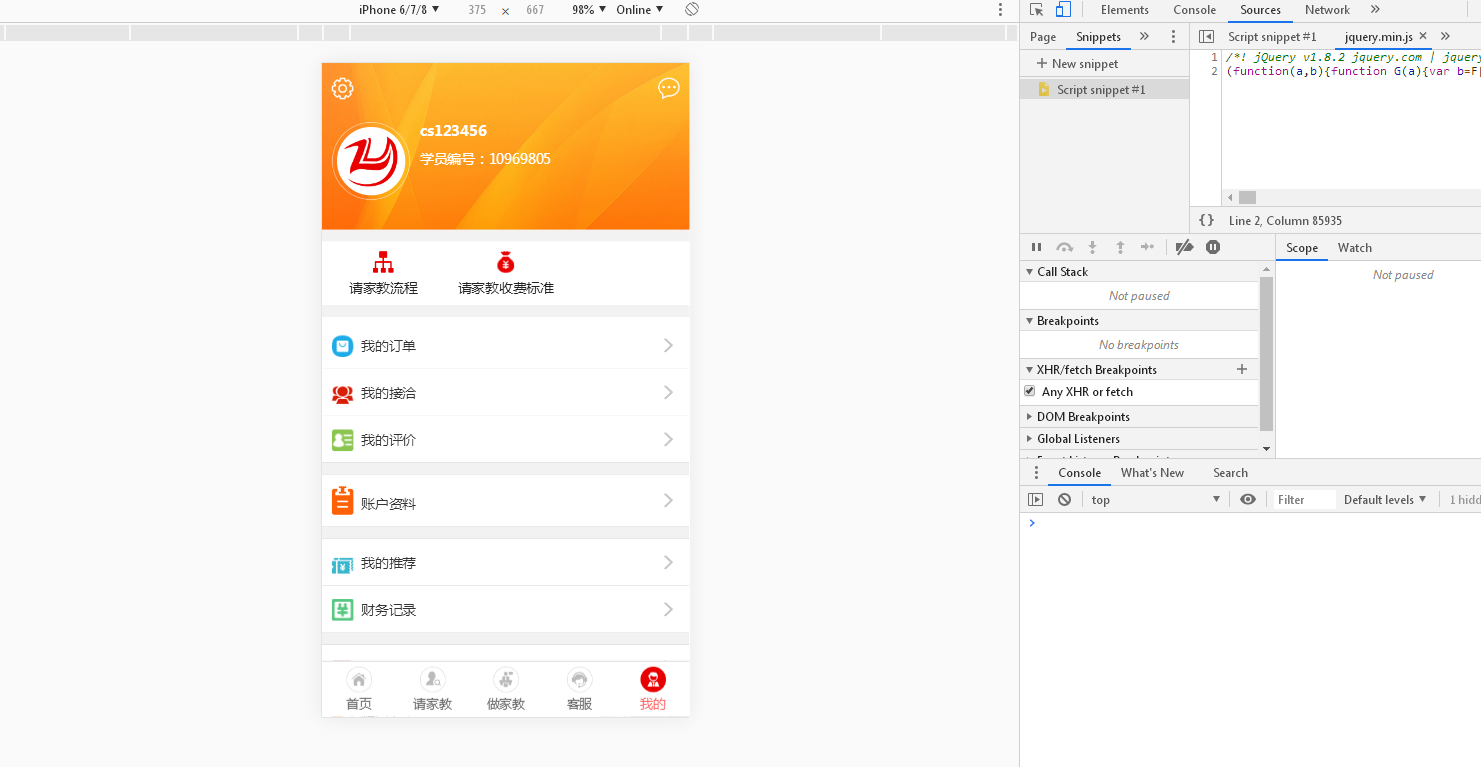The height and width of the screenshot is (767, 1481).
Task: Clear the console output
Action: tap(1064, 499)
